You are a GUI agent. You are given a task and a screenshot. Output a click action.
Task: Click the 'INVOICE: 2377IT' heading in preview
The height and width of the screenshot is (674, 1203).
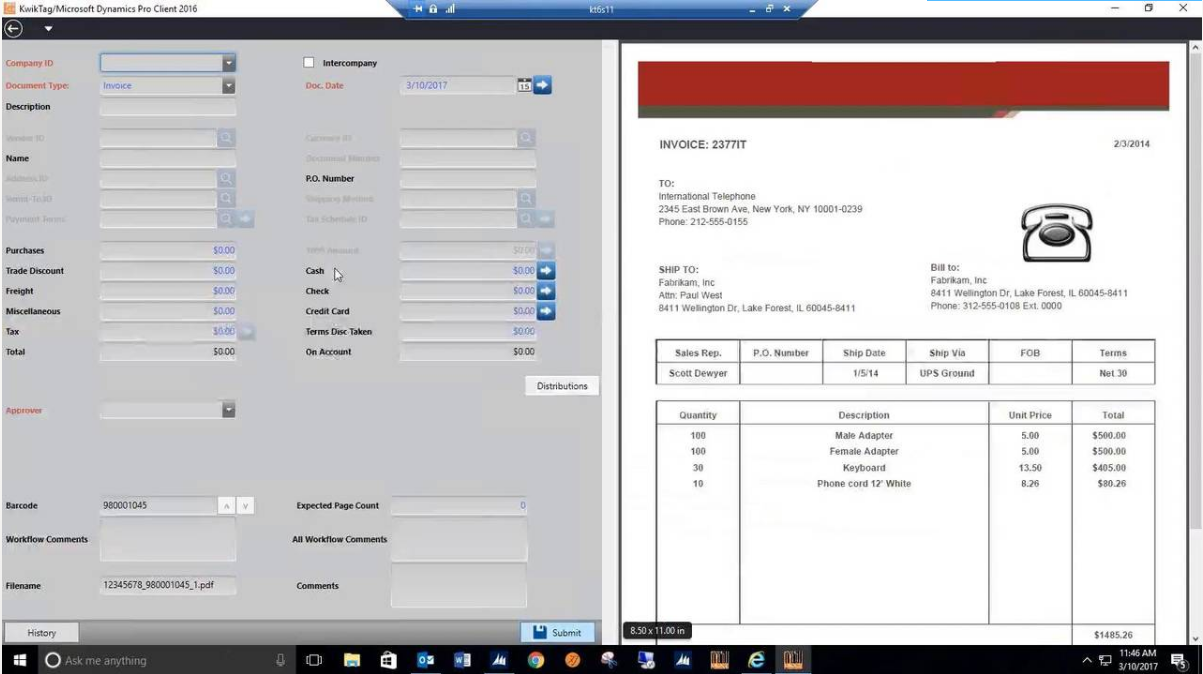702,145
